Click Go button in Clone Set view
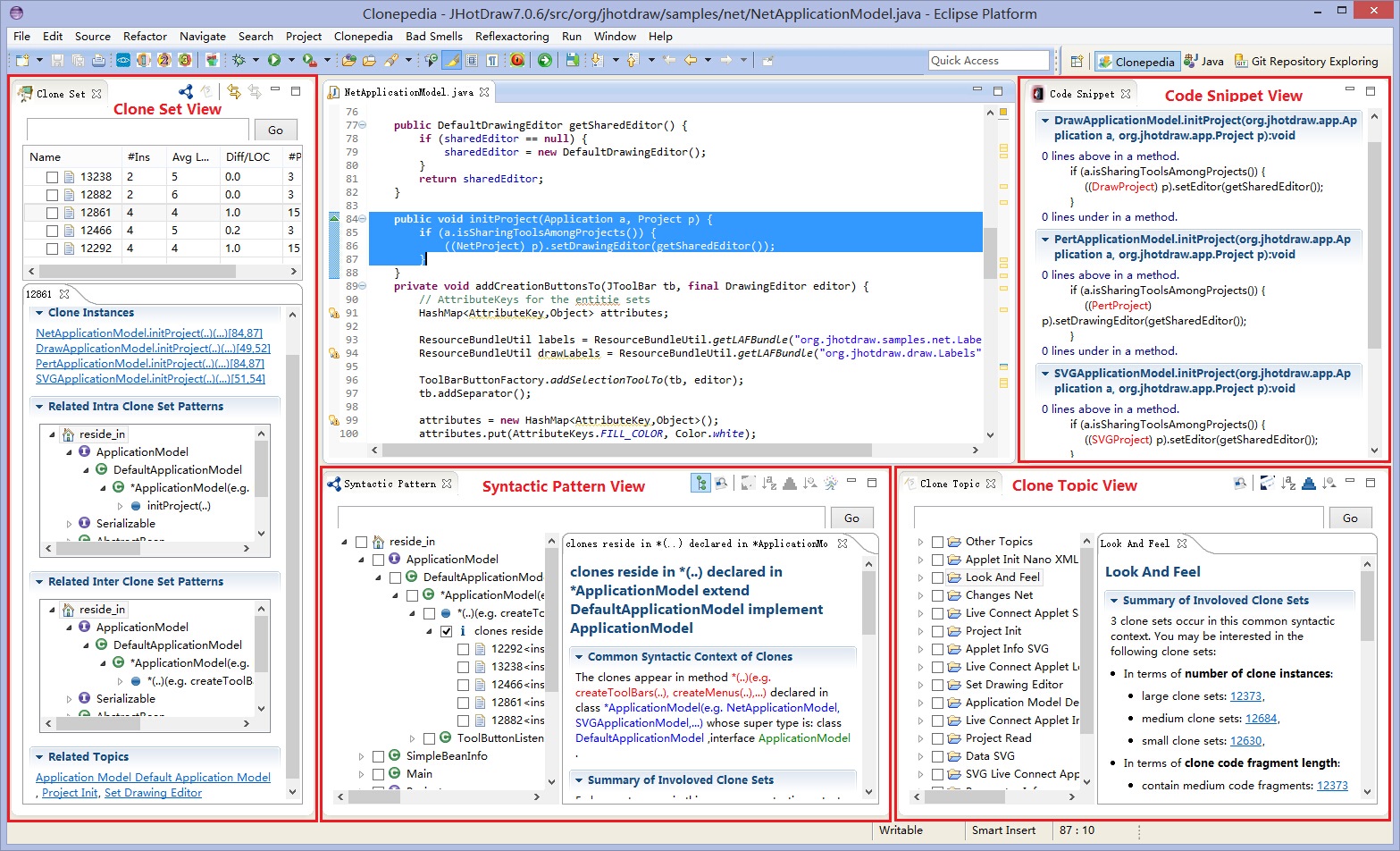1400x851 pixels. [x=275, y=130]
